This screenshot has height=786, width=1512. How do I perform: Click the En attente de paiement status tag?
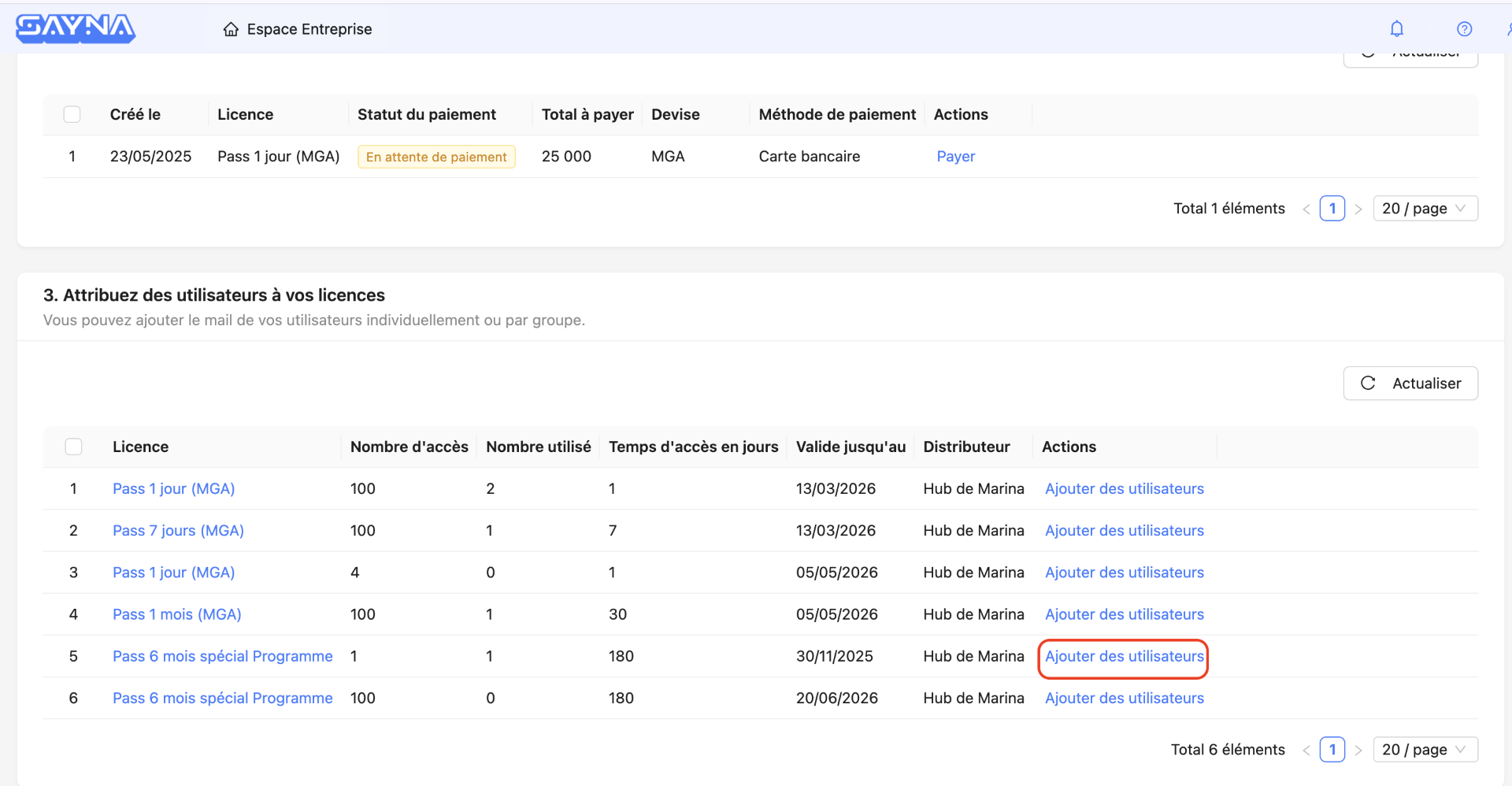click(x=436, y=157)
